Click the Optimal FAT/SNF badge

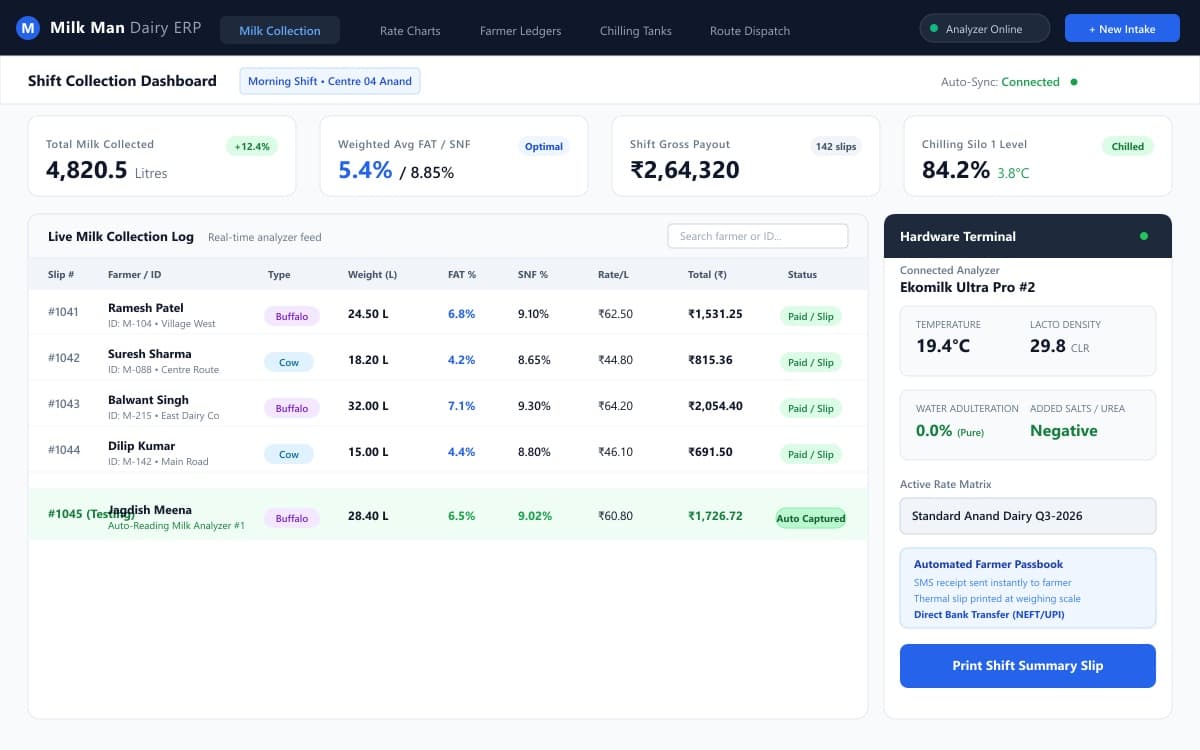point(544,146)
